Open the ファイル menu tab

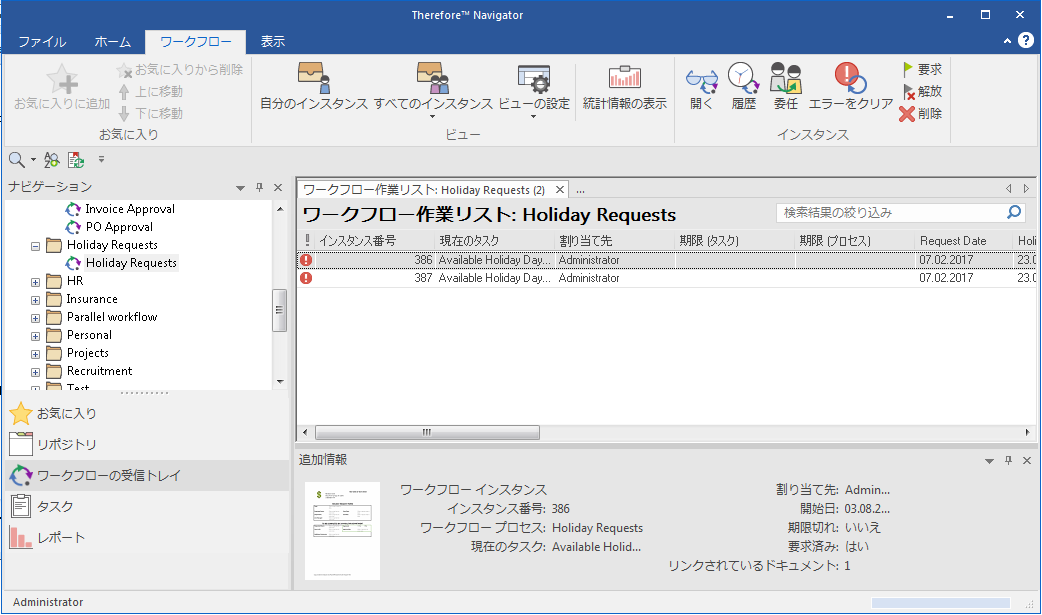point(42,41)
